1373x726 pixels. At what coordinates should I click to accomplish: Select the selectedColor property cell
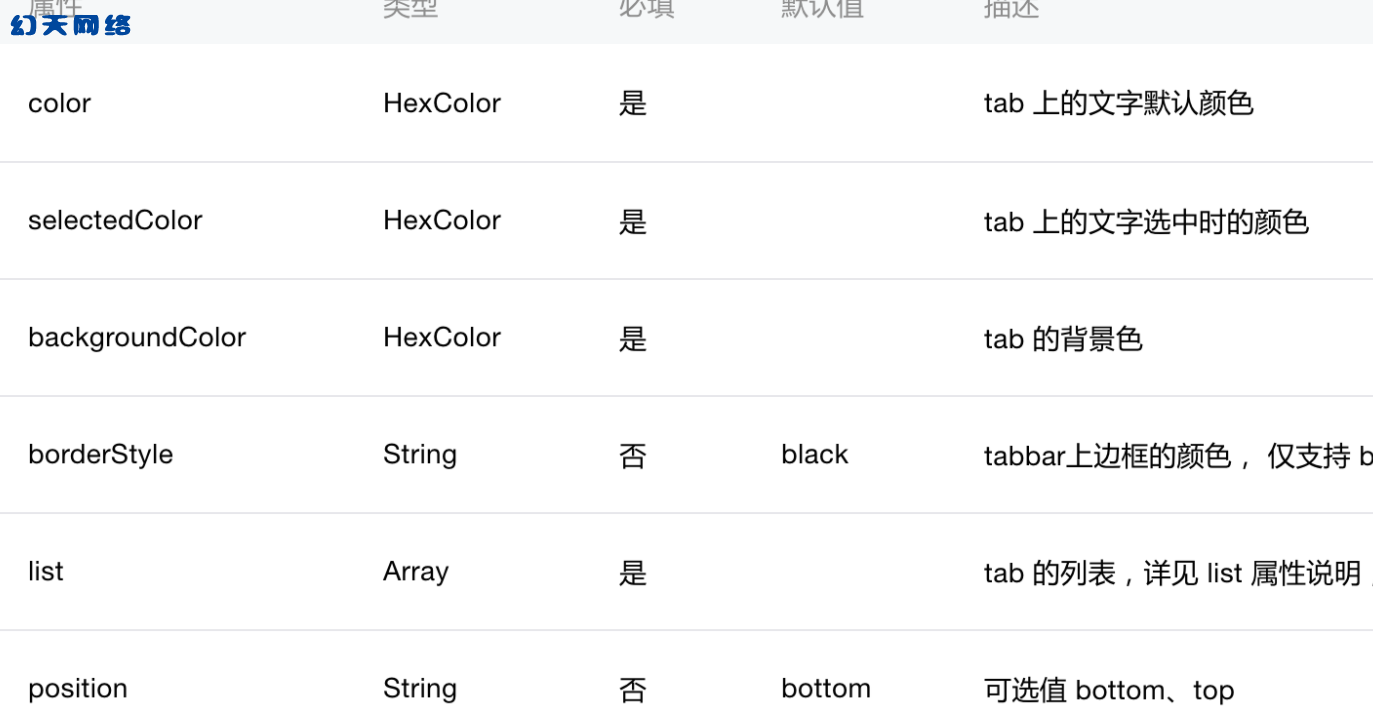point(115,220)
